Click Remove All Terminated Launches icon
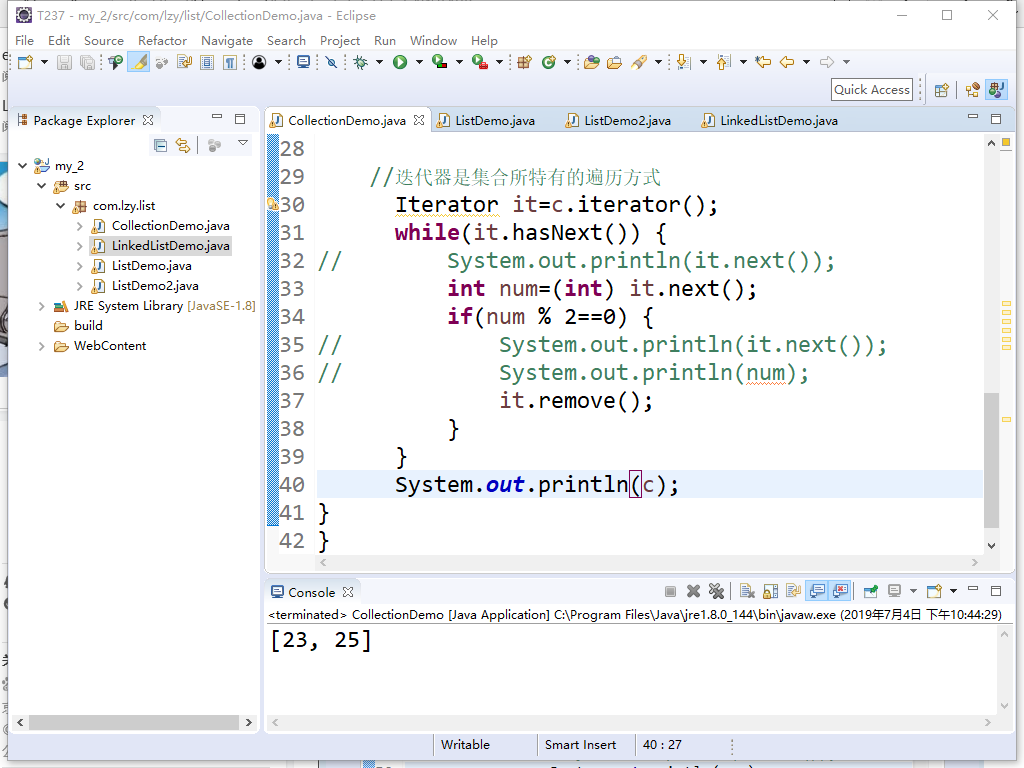1024x768 pixels. click(x=716, y=592)
